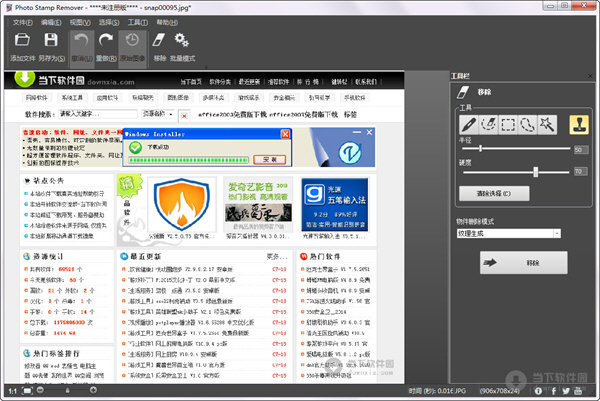Click the Remove (移除) eraser icon in toolbar
Screen dimensions: 600x401
(159, 40)
